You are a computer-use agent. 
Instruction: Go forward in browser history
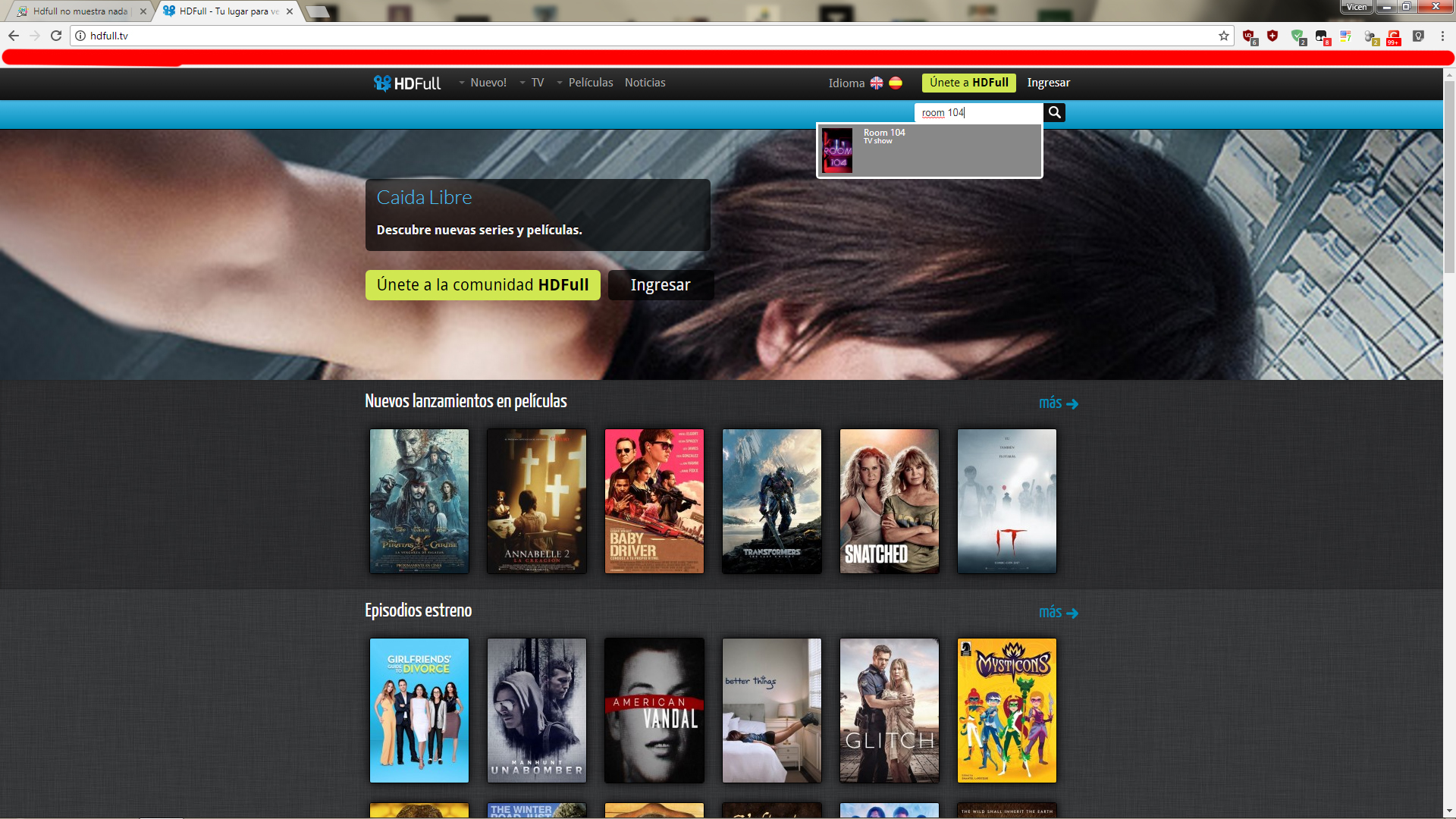tap(35, 36)
